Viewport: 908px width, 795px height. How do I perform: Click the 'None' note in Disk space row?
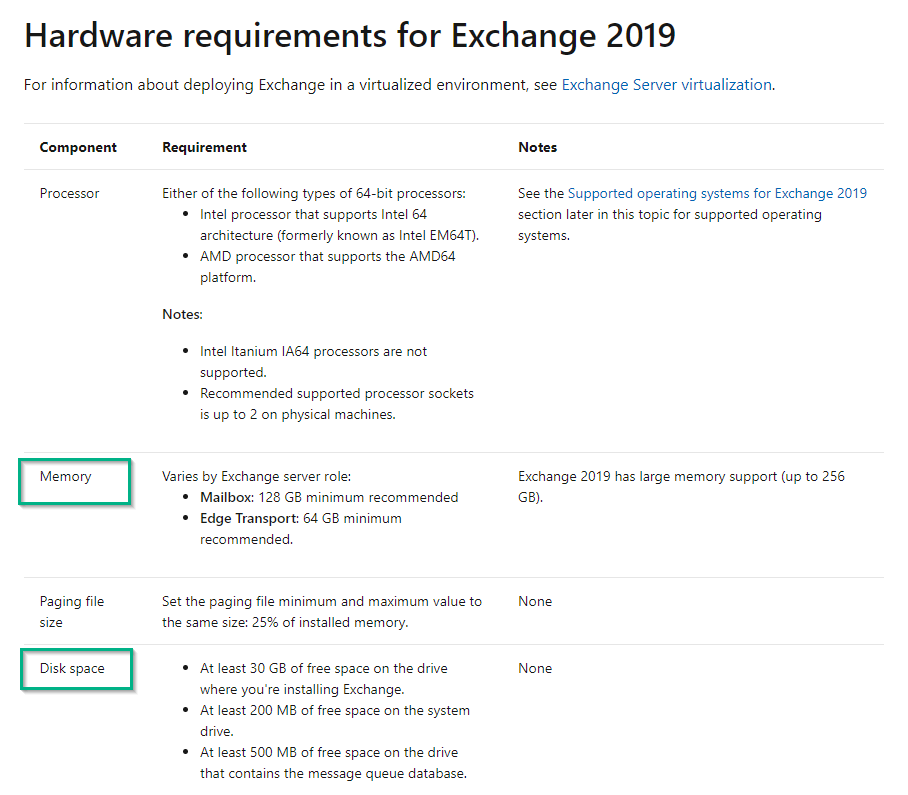(x=535, y=668)
